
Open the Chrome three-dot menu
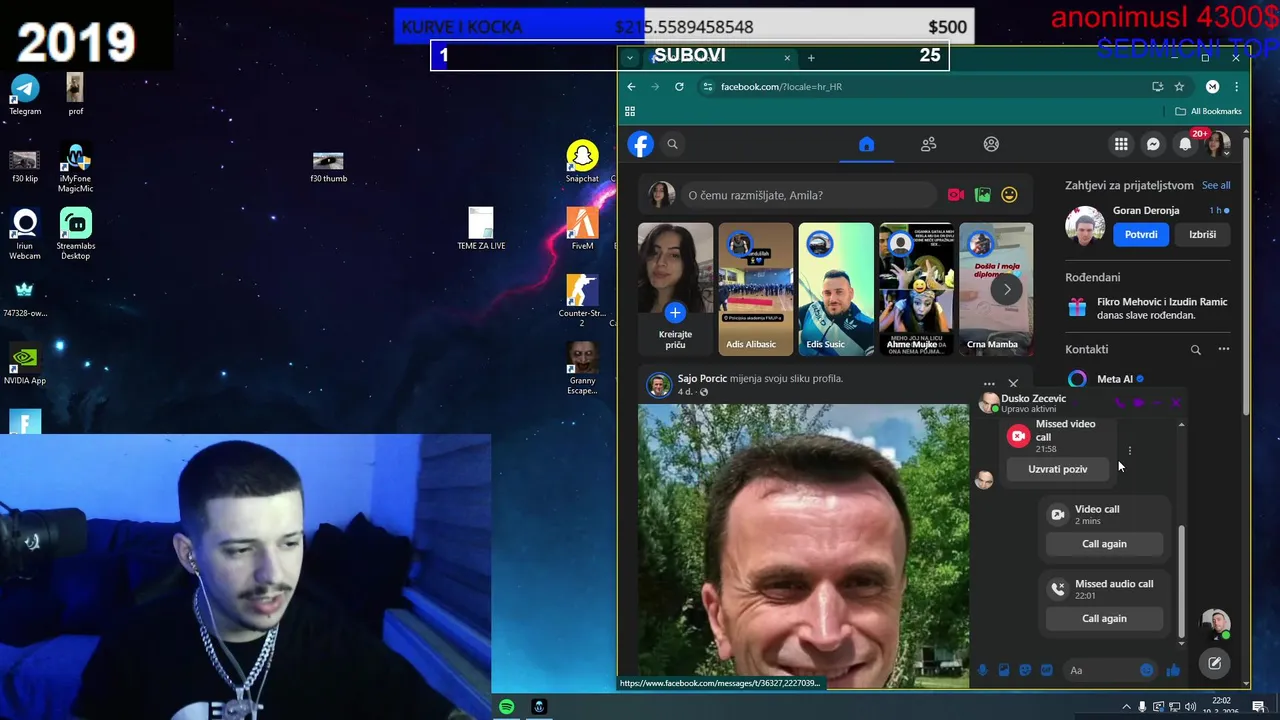click(x=1236, y=87)
